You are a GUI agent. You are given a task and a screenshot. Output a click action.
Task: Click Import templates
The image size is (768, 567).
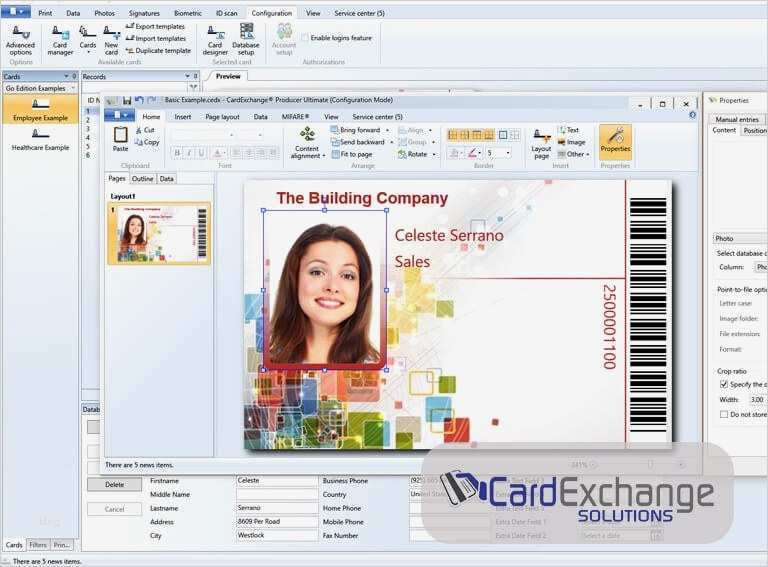(x=156, y=38)
